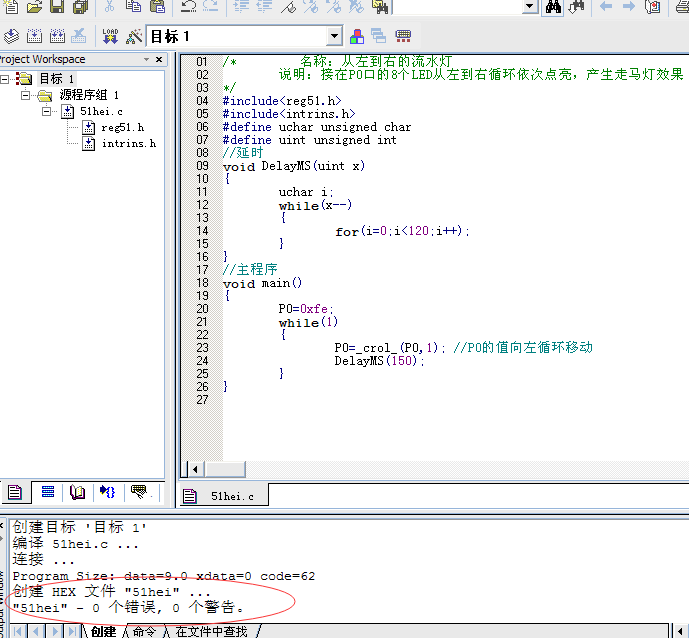Click the Find in Files icon
689x638 pixels.
click(x=380, y=7)
